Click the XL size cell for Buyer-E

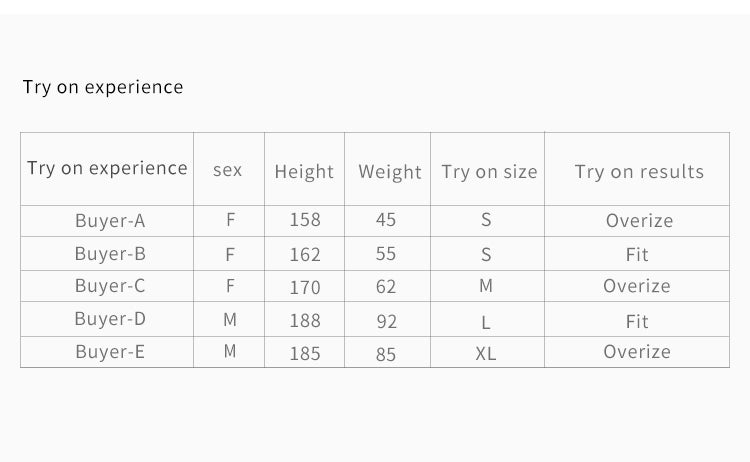coord(486,354)
